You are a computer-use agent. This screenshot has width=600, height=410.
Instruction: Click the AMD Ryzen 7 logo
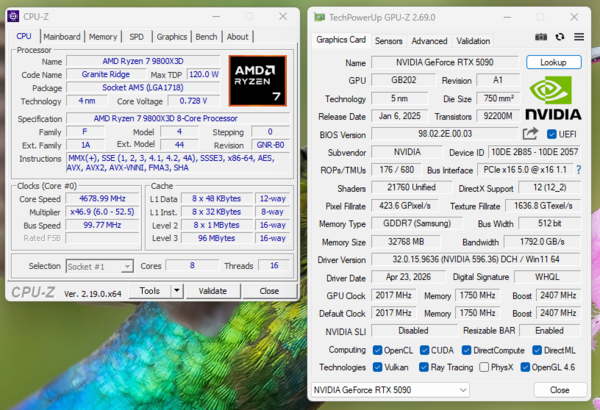pyautogui.click(x=258, y=81)
